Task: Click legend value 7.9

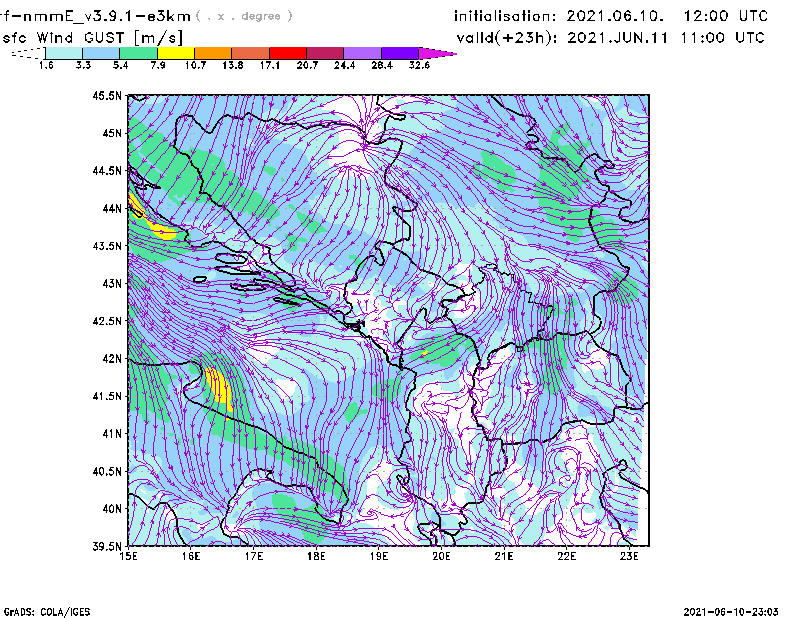Action: click(x=158, y=65)
